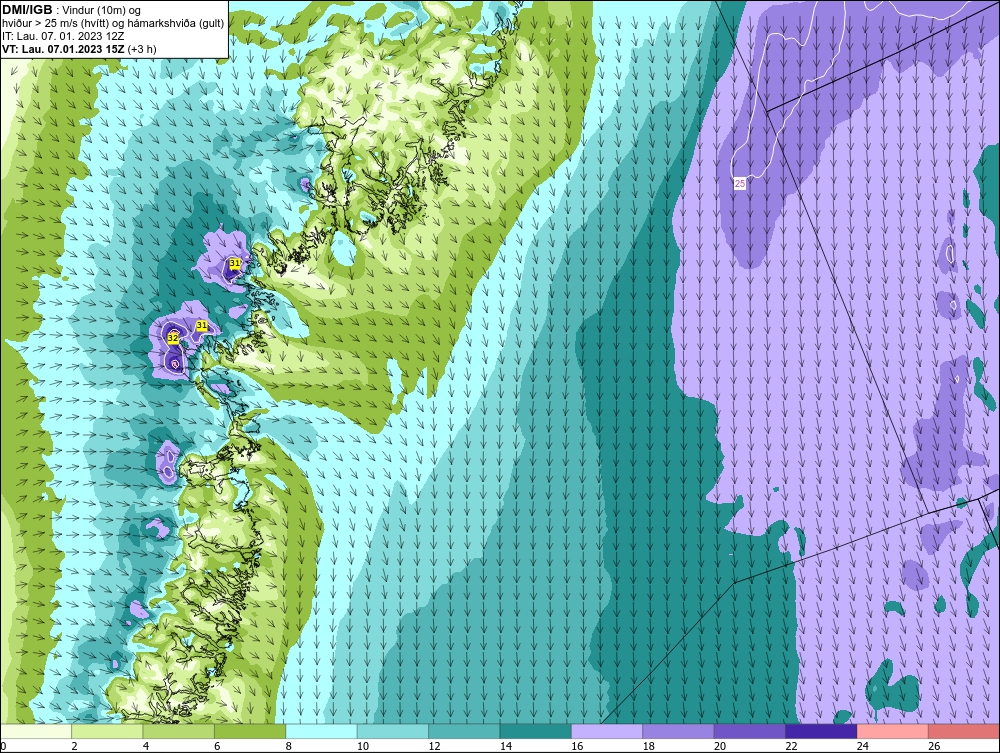Click the DMI/IGB title text
The image size is (1000, 753).
[x=27, y=10]
